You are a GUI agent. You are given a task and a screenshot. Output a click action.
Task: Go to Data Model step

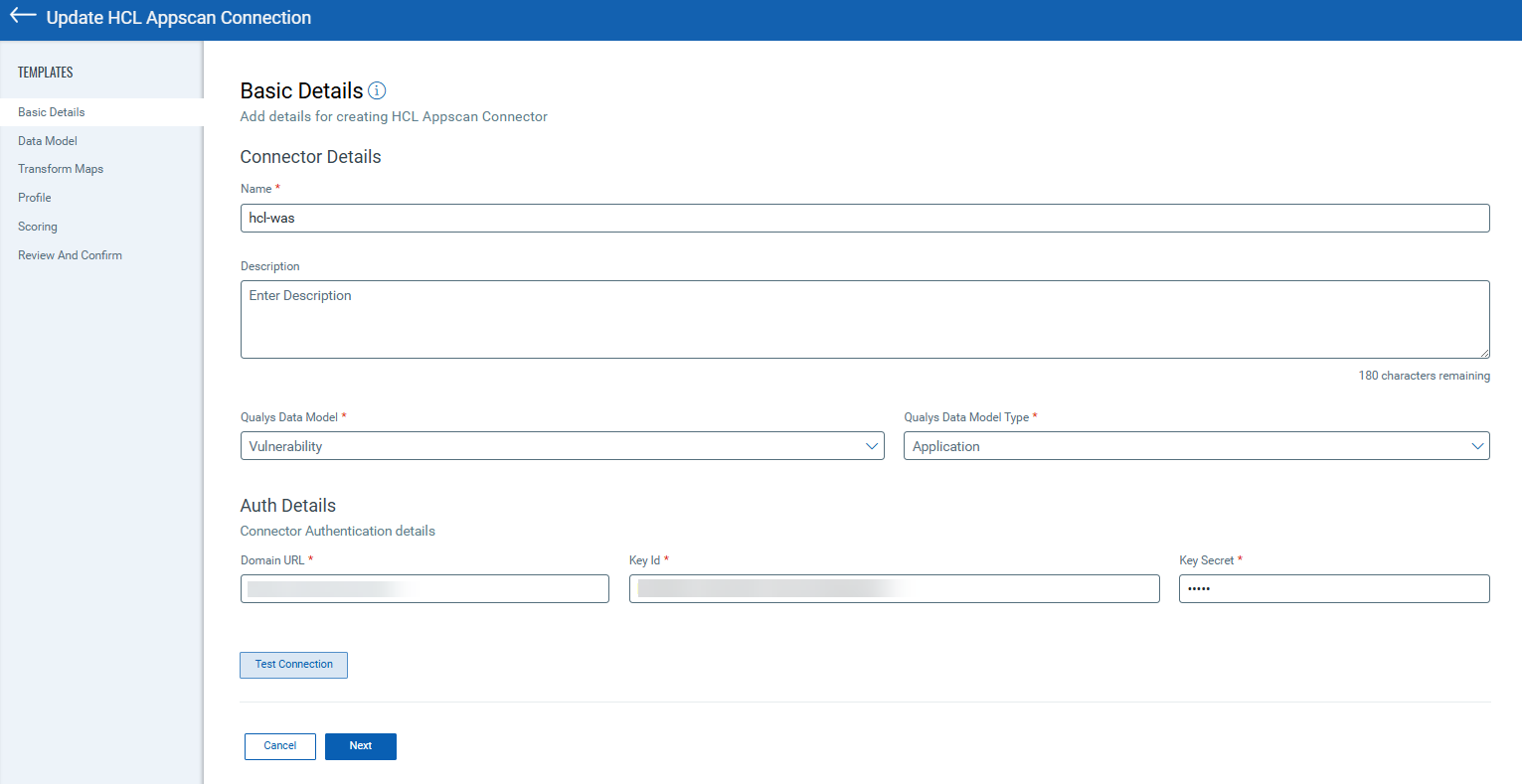(x=48, y=141)
